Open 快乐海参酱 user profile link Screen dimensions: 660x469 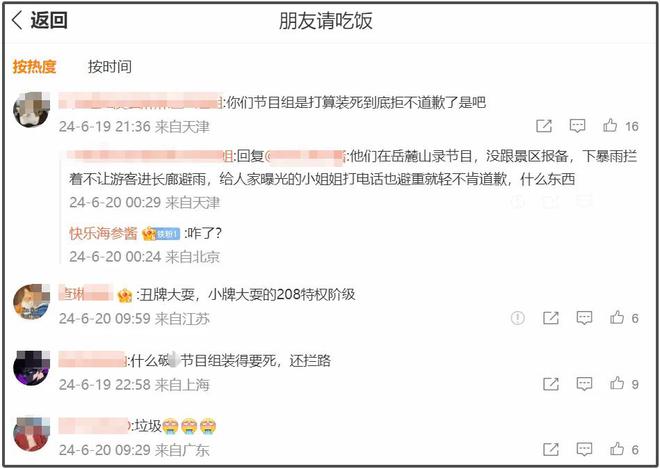(103, 233)
